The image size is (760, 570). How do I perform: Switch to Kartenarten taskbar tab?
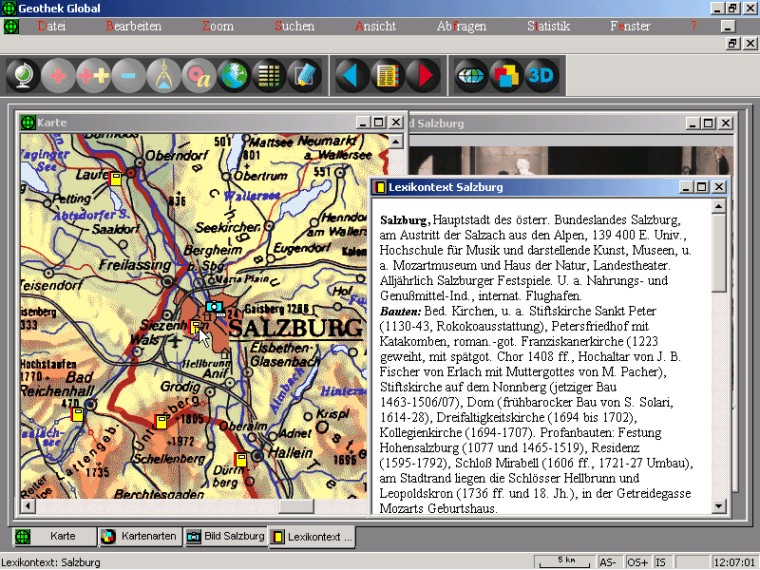click(140, 537)
